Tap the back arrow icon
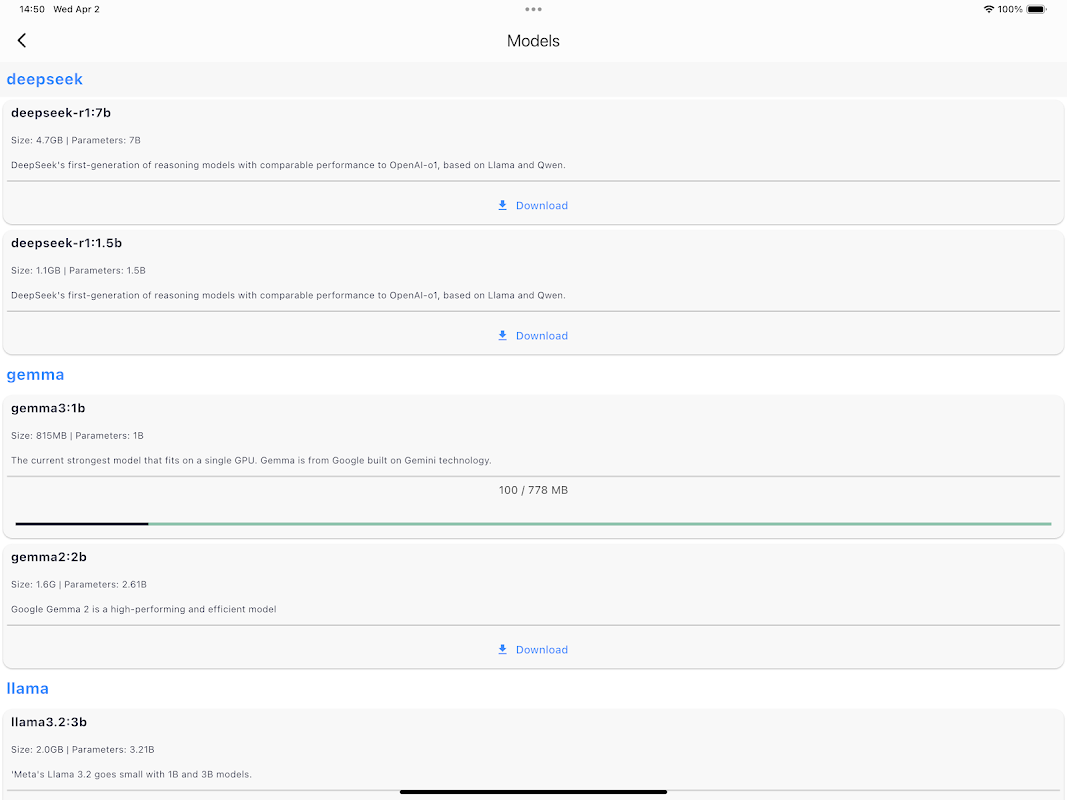1067x800 pixels. pos(22,41)
